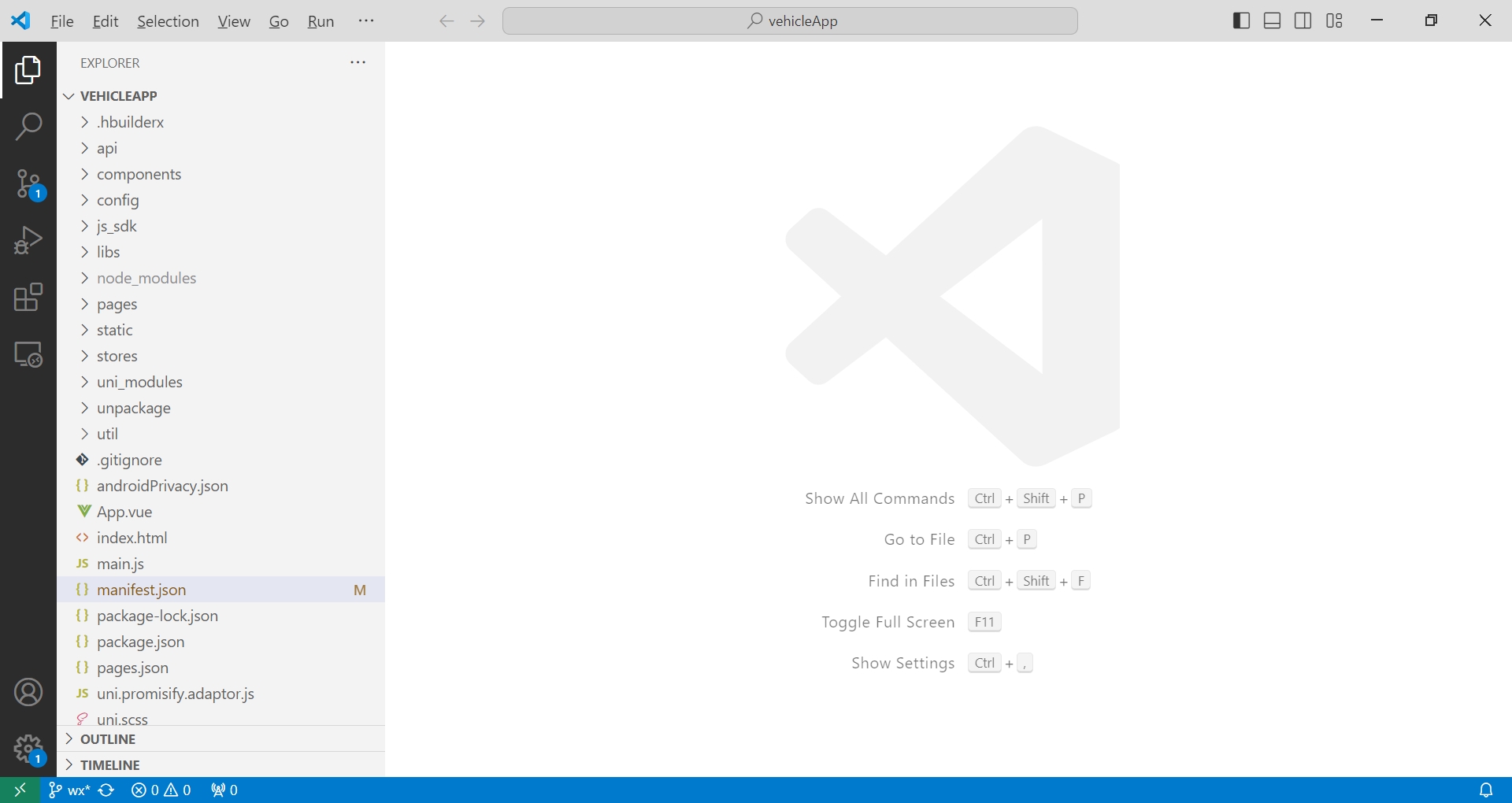Open the Edit menu
Image resolution: width=1512 pixels, height=803 pixels.
pyautogui.click(x=106, y=21)
